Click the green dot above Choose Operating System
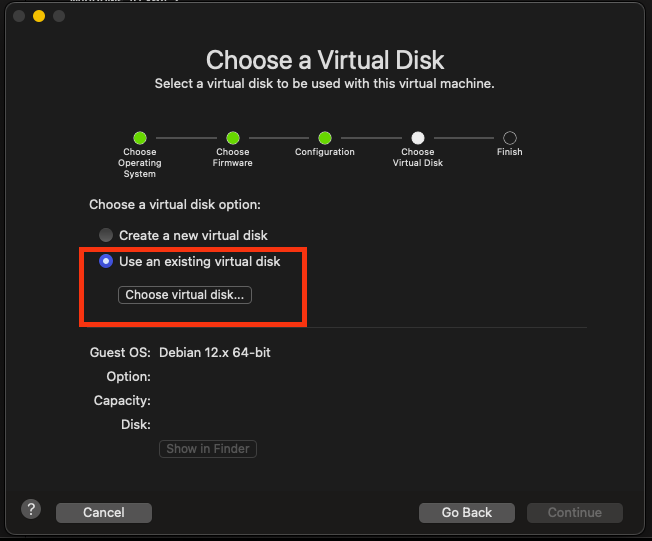Viewport: 652px width, 541px height. click(140, 138)
